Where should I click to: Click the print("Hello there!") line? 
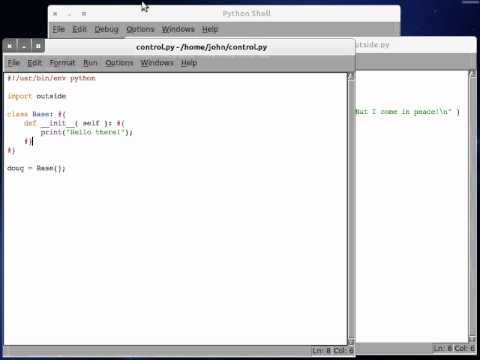(87, 132)
